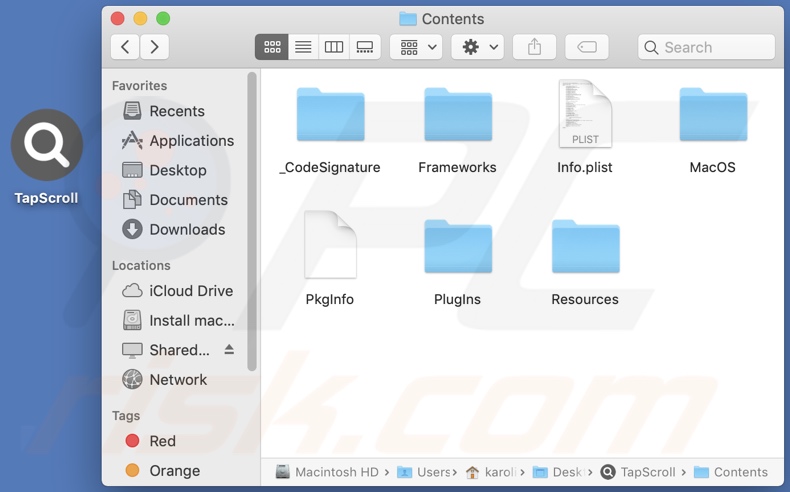This screenshot has width=790, height=492.
Task: Focus the Search field
Action: (706, 47)
